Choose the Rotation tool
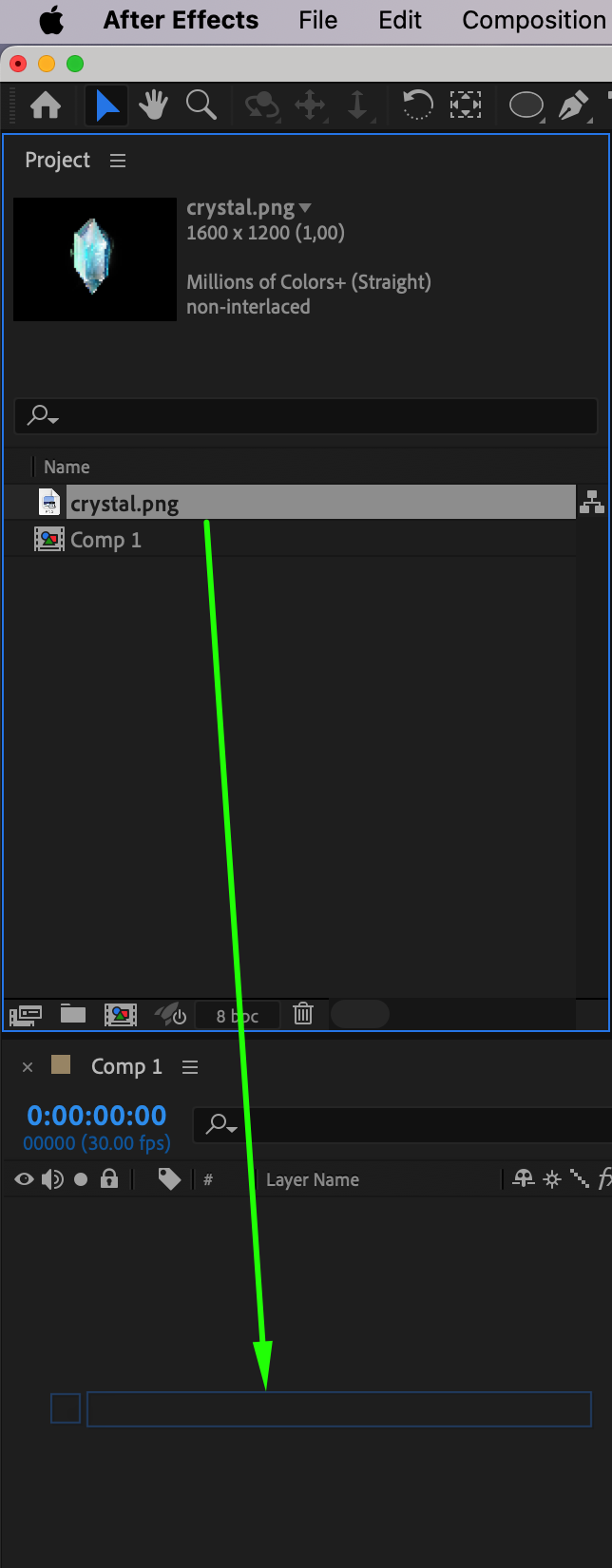Viewport: 612px width, 1568px height. point(417,105)
